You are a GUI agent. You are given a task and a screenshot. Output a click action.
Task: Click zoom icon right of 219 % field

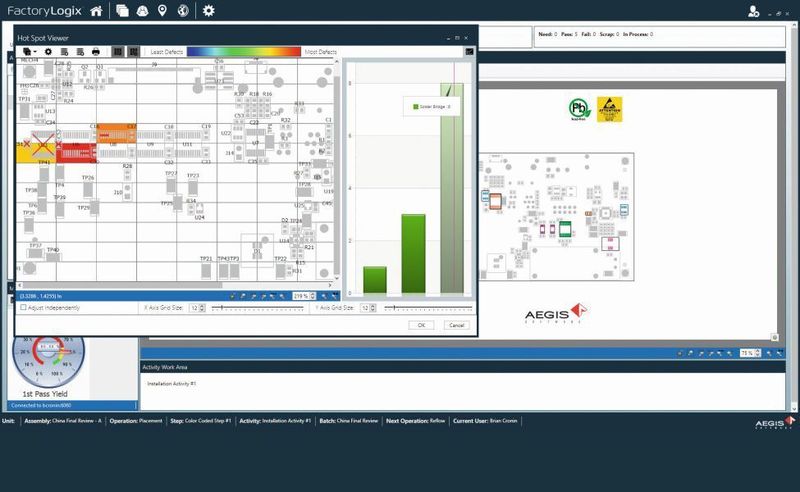click(324, 296)
